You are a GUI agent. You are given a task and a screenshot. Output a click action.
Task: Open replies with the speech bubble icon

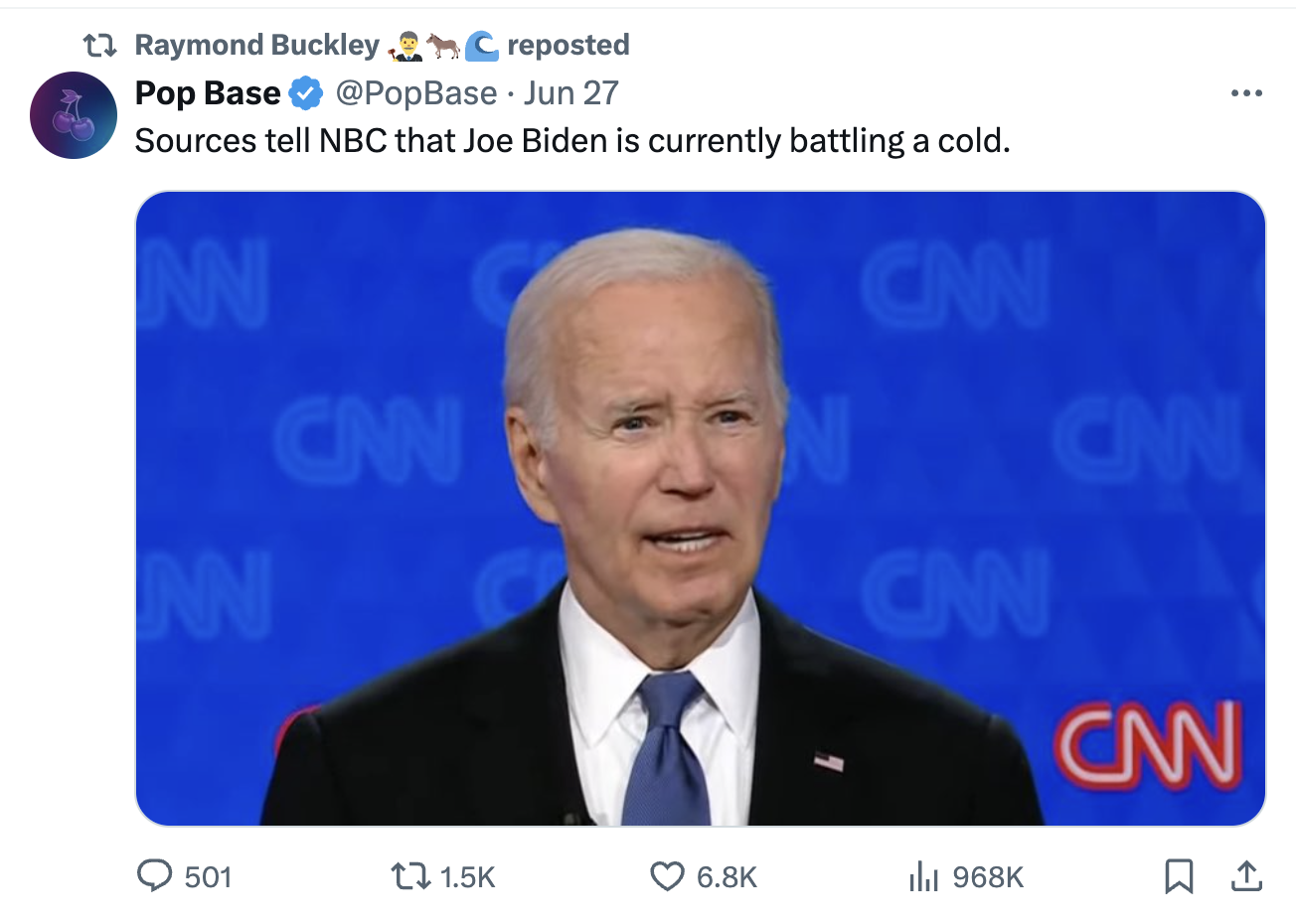[154, 875]
